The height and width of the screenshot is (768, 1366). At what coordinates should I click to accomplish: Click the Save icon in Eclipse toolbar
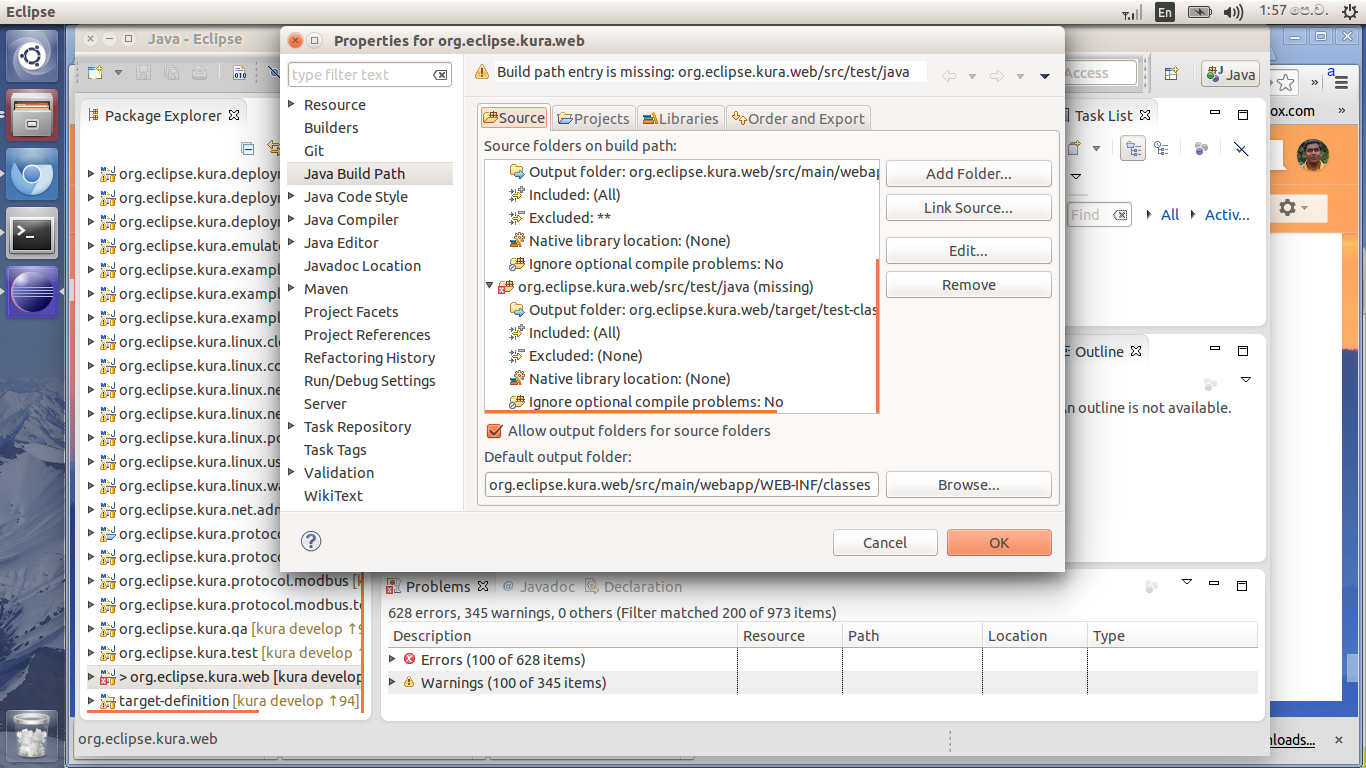point(144,73)
